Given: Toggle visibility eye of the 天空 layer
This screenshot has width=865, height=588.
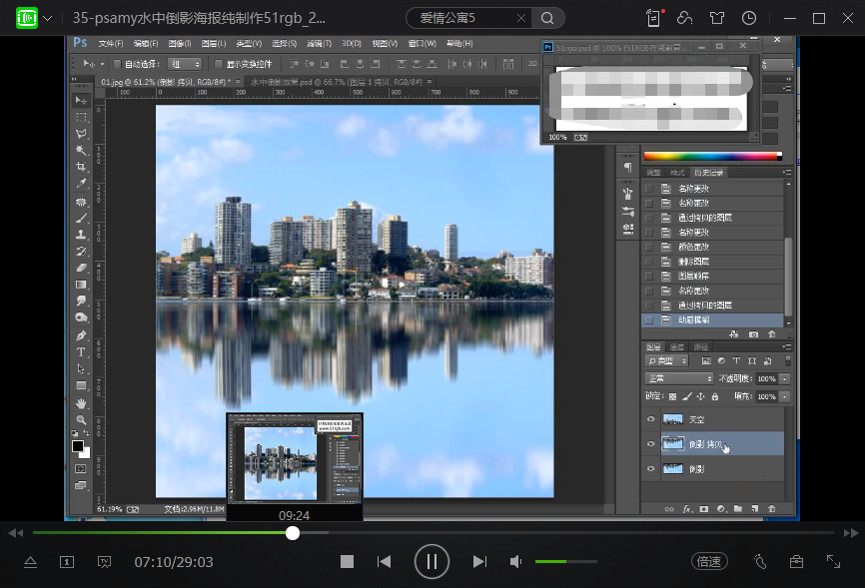Looking at the screenshot, I should pos(651,420).
